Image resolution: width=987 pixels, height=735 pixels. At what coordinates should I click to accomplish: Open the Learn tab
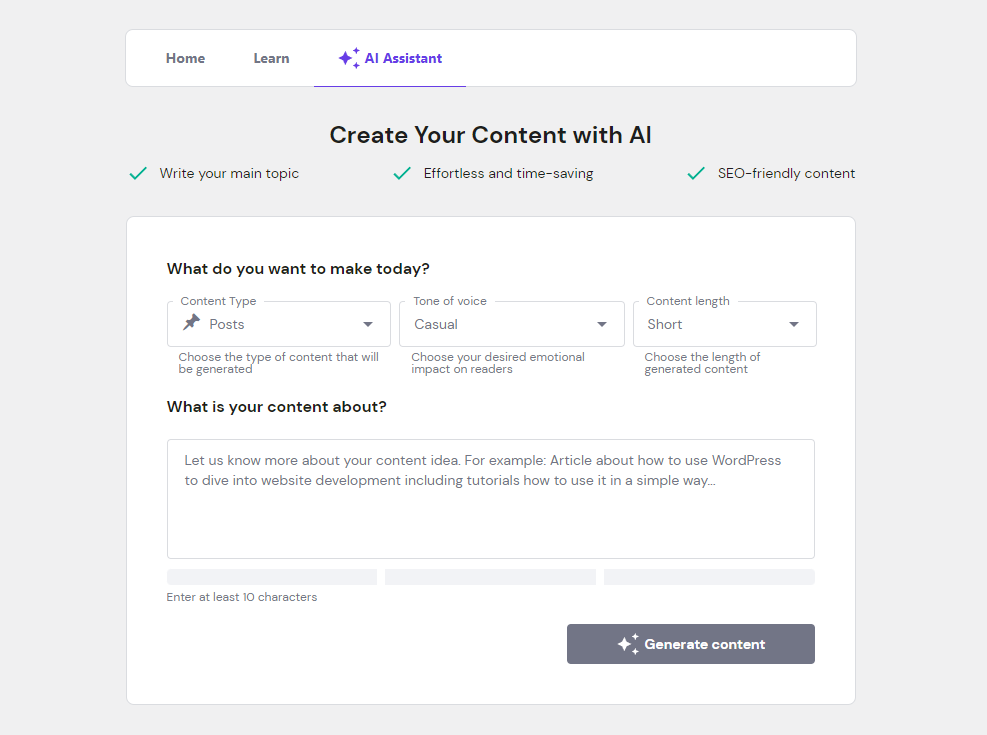point(271,57)
